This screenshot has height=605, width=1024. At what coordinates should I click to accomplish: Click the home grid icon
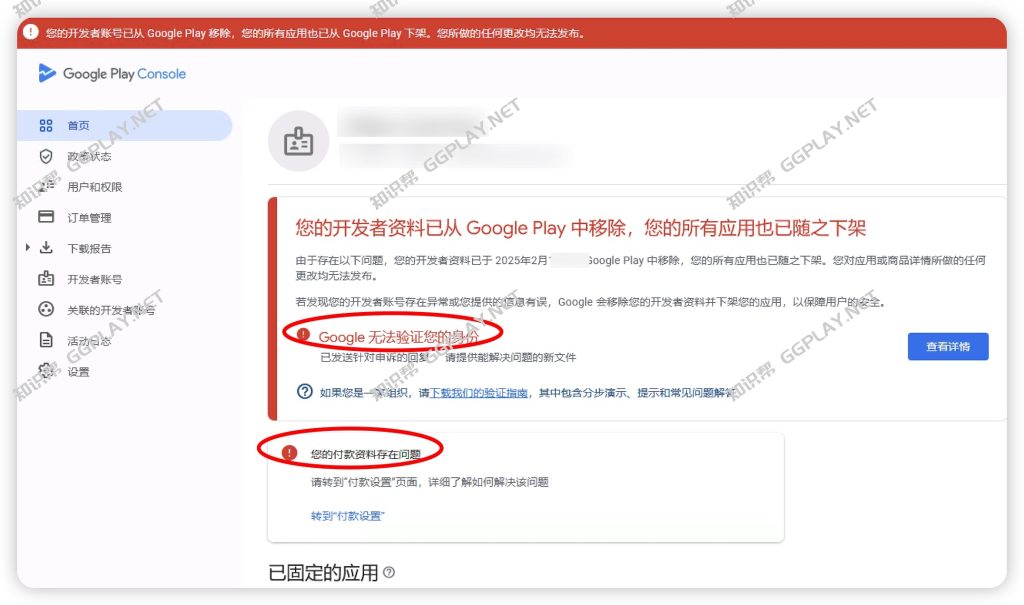click(46, 125)
